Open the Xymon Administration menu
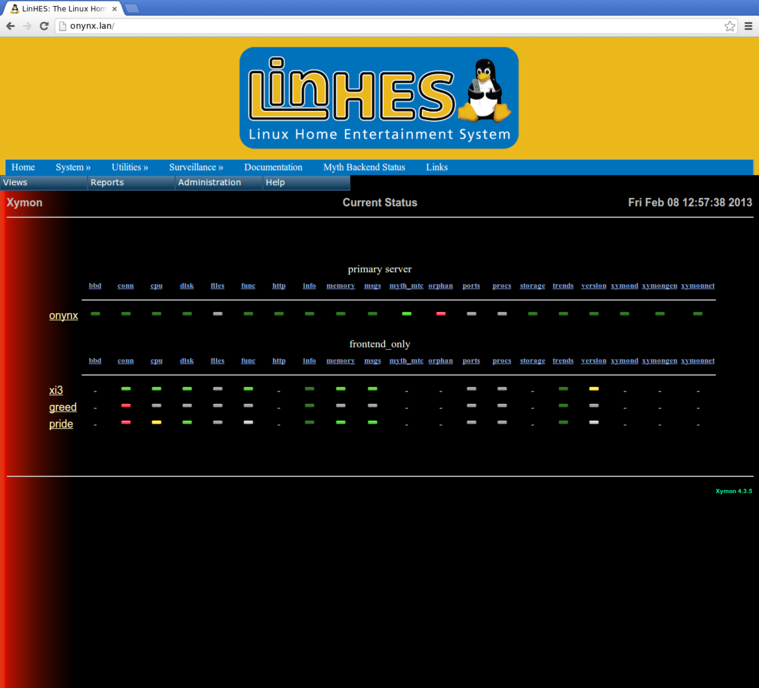 [219, 183]
